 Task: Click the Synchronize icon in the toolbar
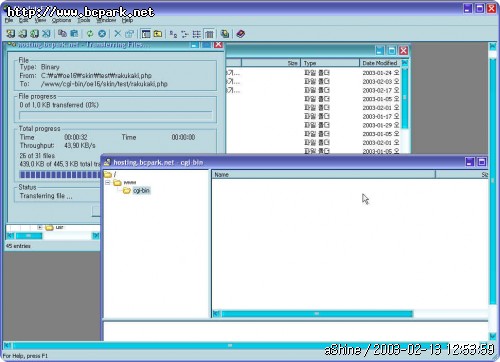point(225,33)
